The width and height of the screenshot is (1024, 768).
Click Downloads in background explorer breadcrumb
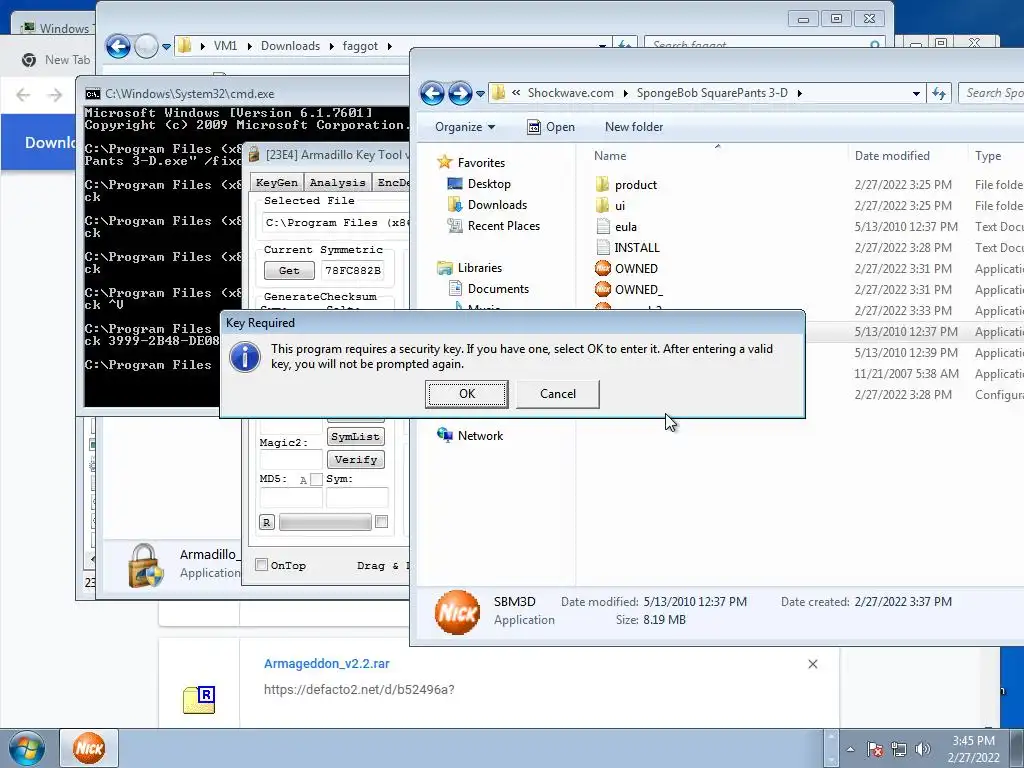[290, 46]
